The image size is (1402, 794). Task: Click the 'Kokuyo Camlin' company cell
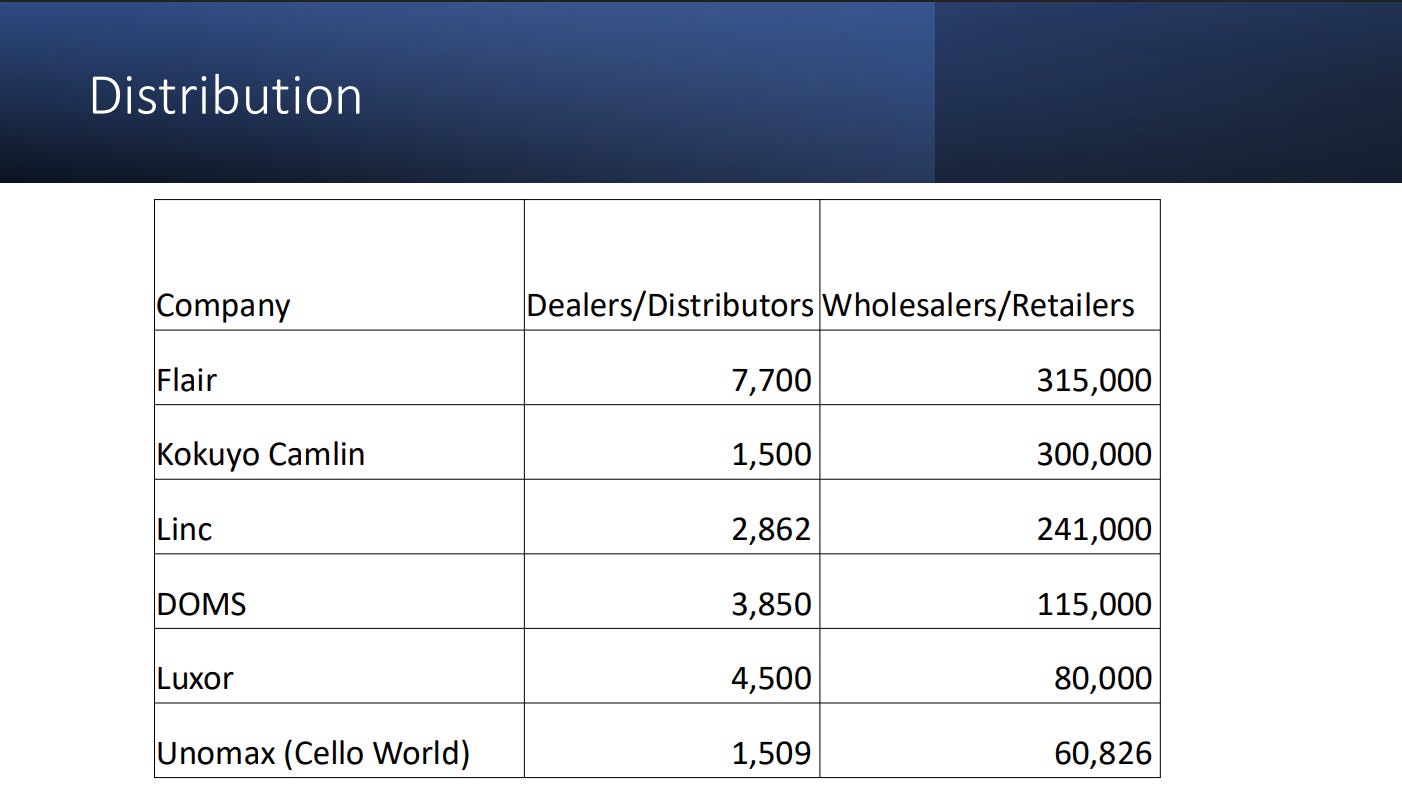(339, 442)
